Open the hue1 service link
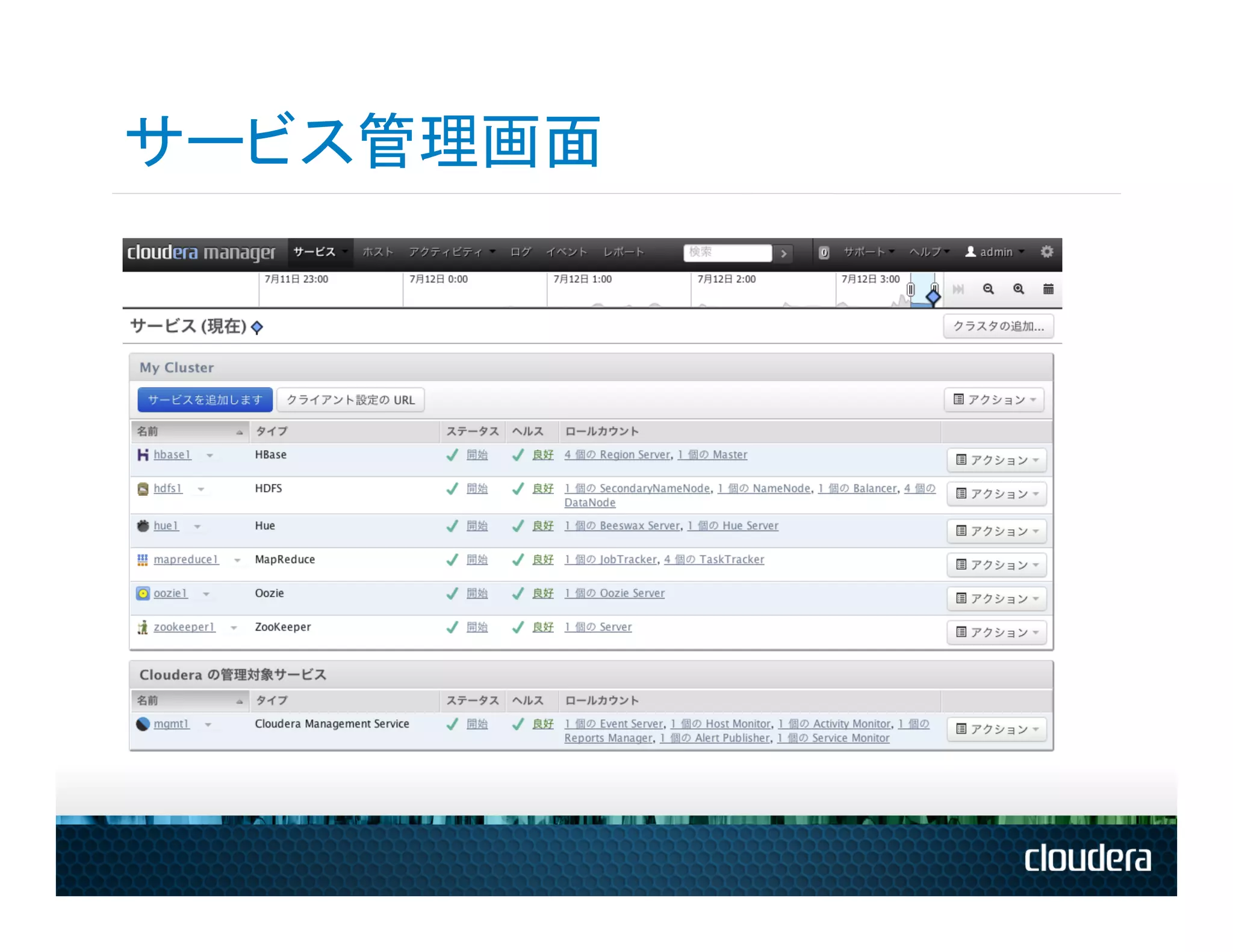1233x952 pixels. point(166,526)
